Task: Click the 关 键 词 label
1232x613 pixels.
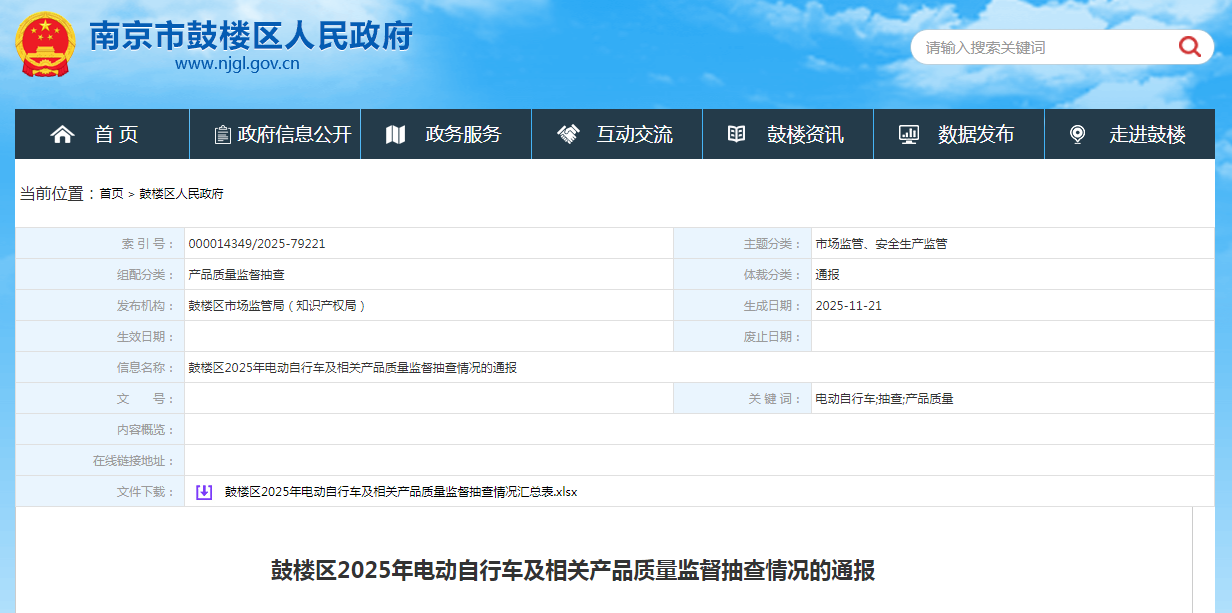Action: point(775,399)
